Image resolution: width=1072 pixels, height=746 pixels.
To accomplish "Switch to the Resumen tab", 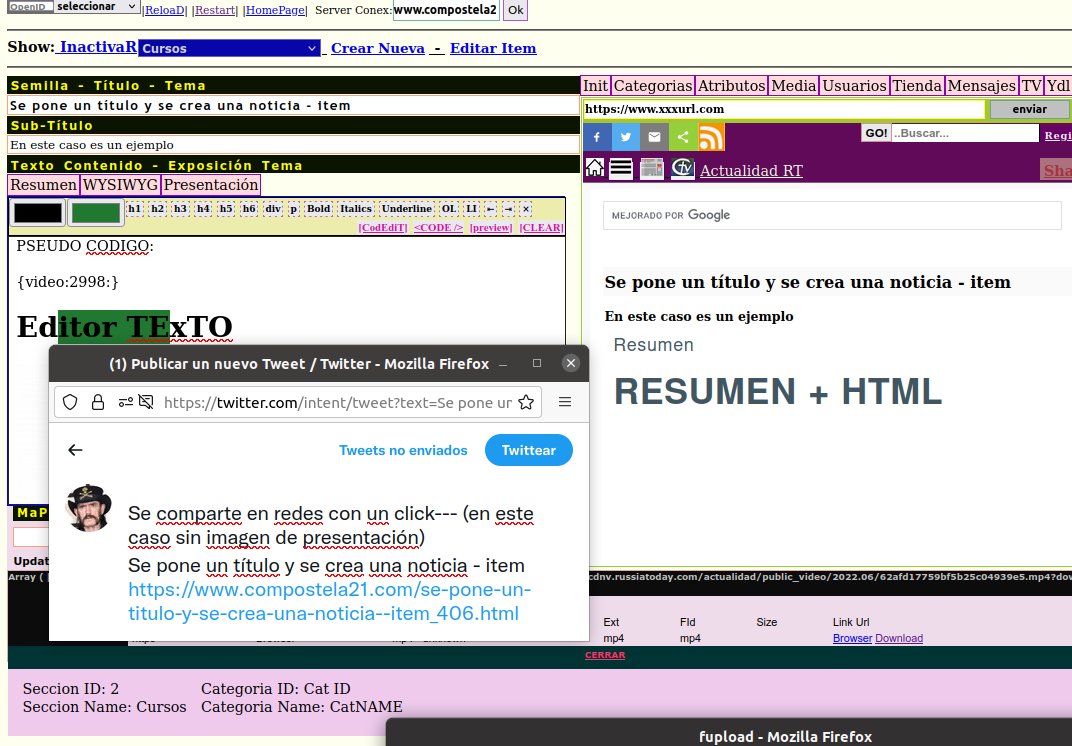I will pos(43,185).
